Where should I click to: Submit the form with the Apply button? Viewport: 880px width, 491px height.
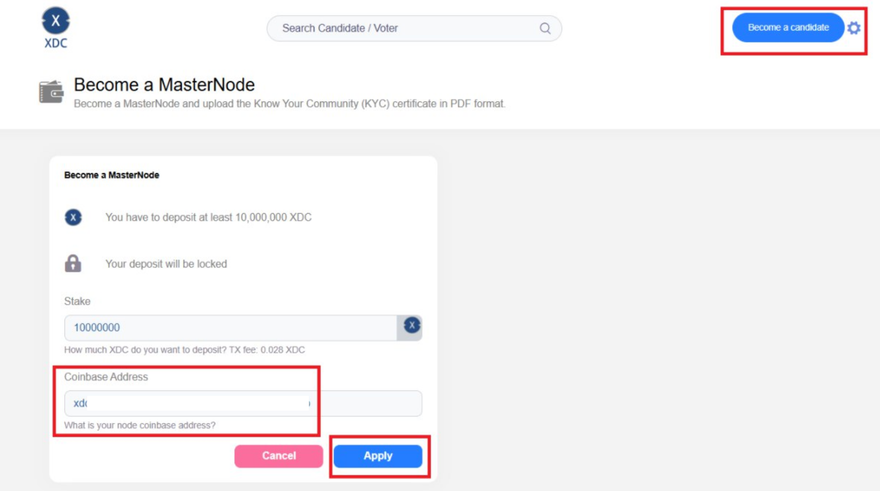(378, 456)
